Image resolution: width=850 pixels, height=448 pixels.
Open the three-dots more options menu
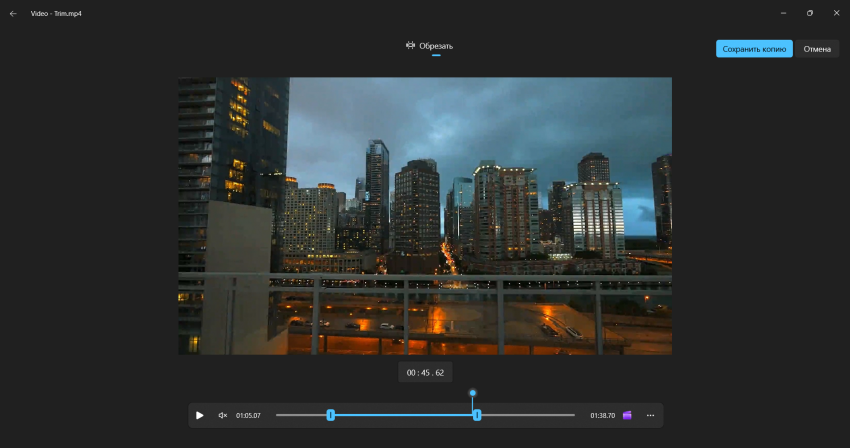(x=651, y=415)
